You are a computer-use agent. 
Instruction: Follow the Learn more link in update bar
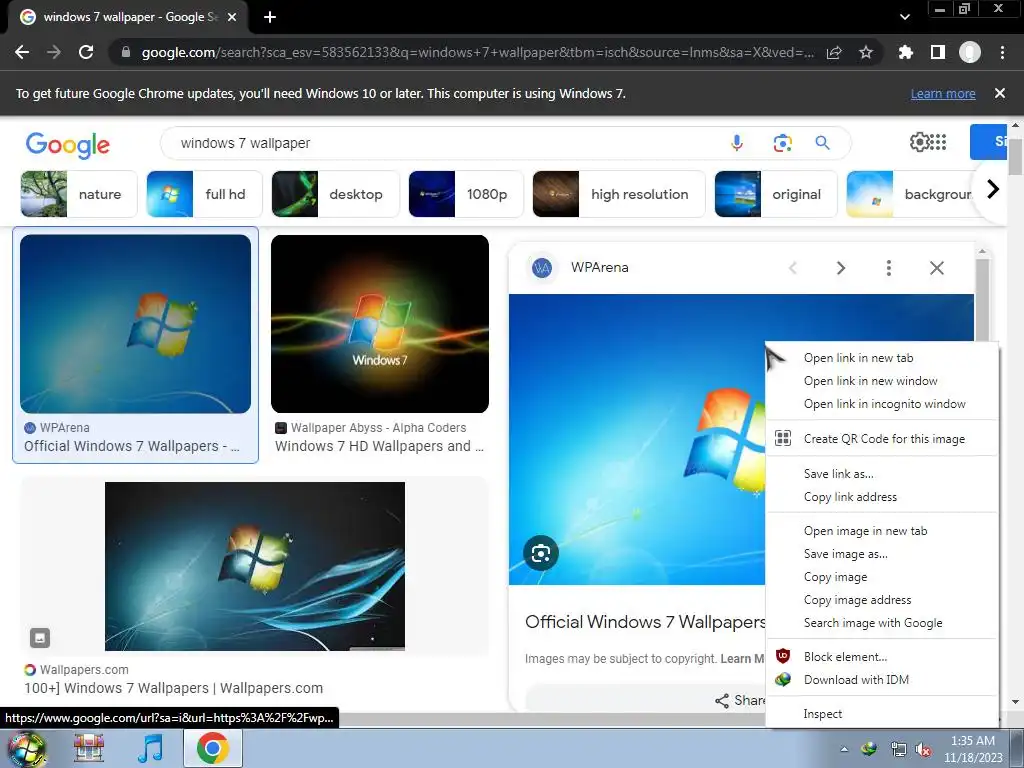click(x=943, y=93)
